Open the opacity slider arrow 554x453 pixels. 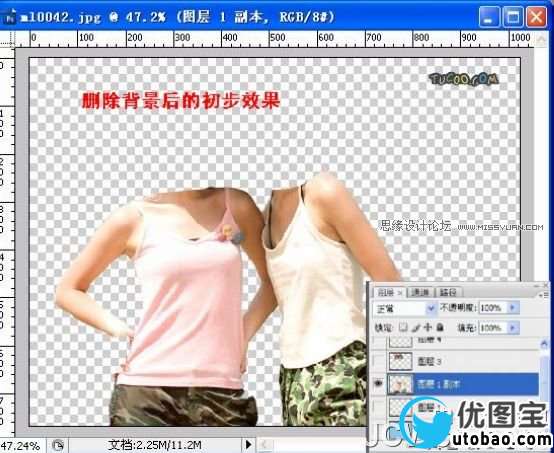(x=513, y=308)
